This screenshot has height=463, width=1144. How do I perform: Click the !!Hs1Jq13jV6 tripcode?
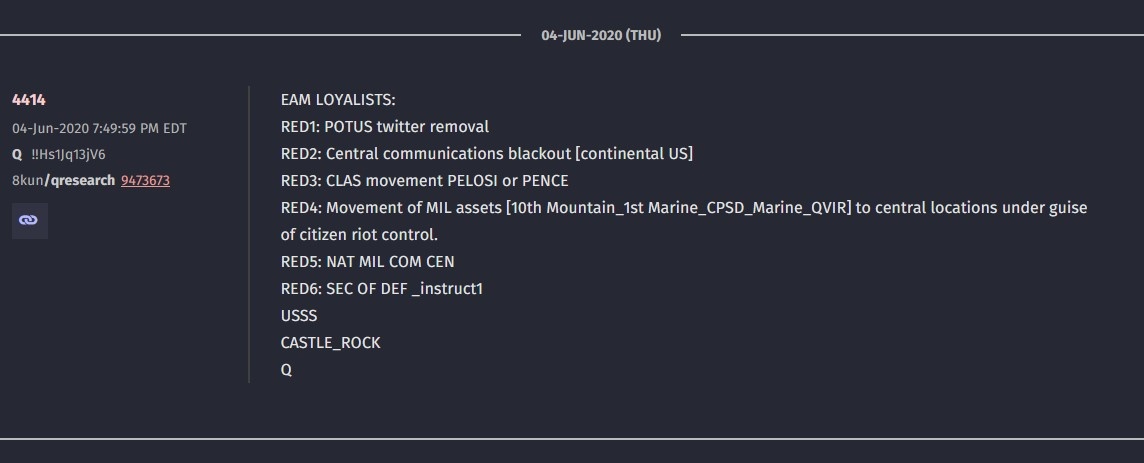click(x=69, y=155)
